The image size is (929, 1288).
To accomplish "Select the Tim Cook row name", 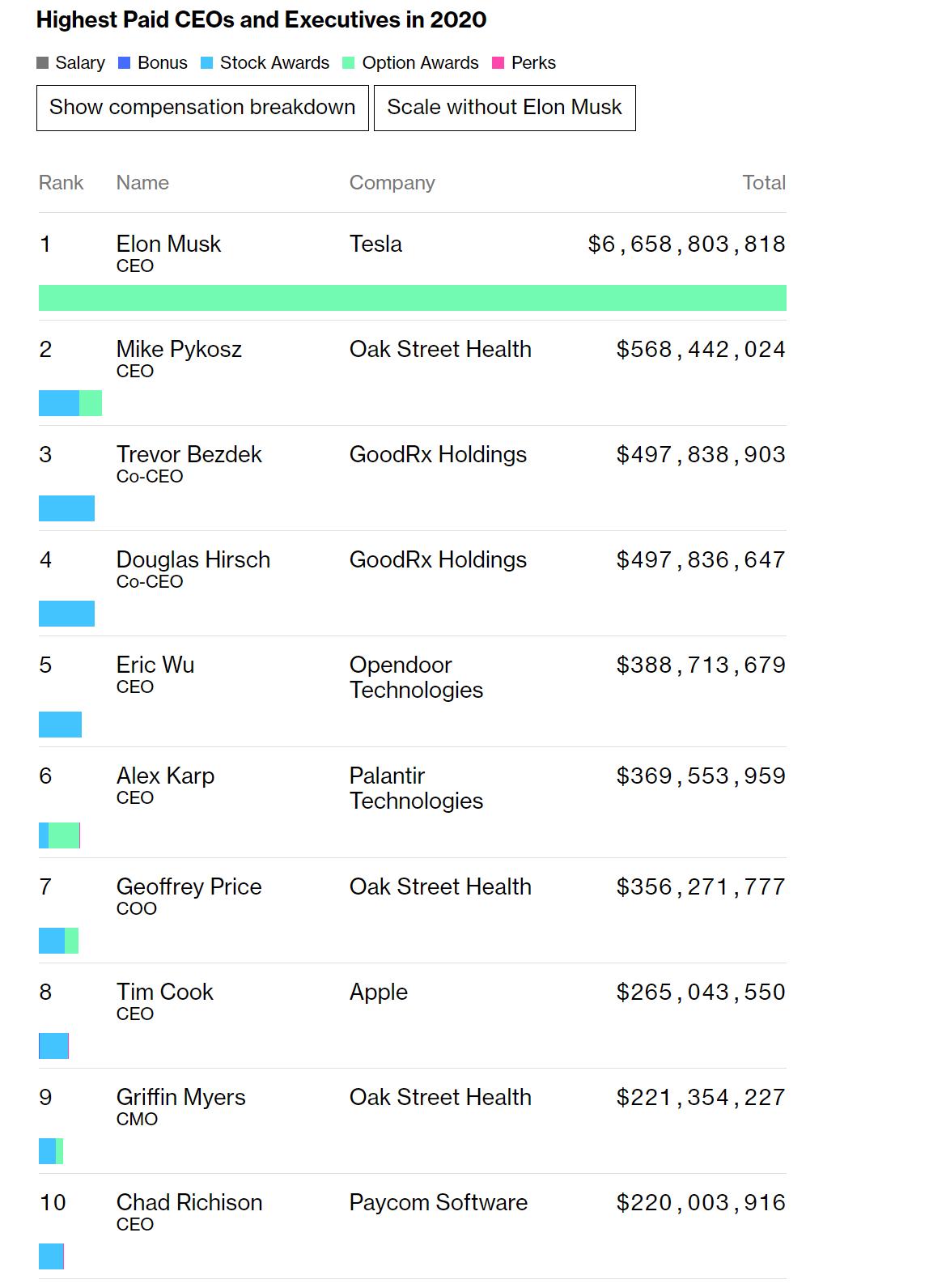I will (x=165, y=992).
